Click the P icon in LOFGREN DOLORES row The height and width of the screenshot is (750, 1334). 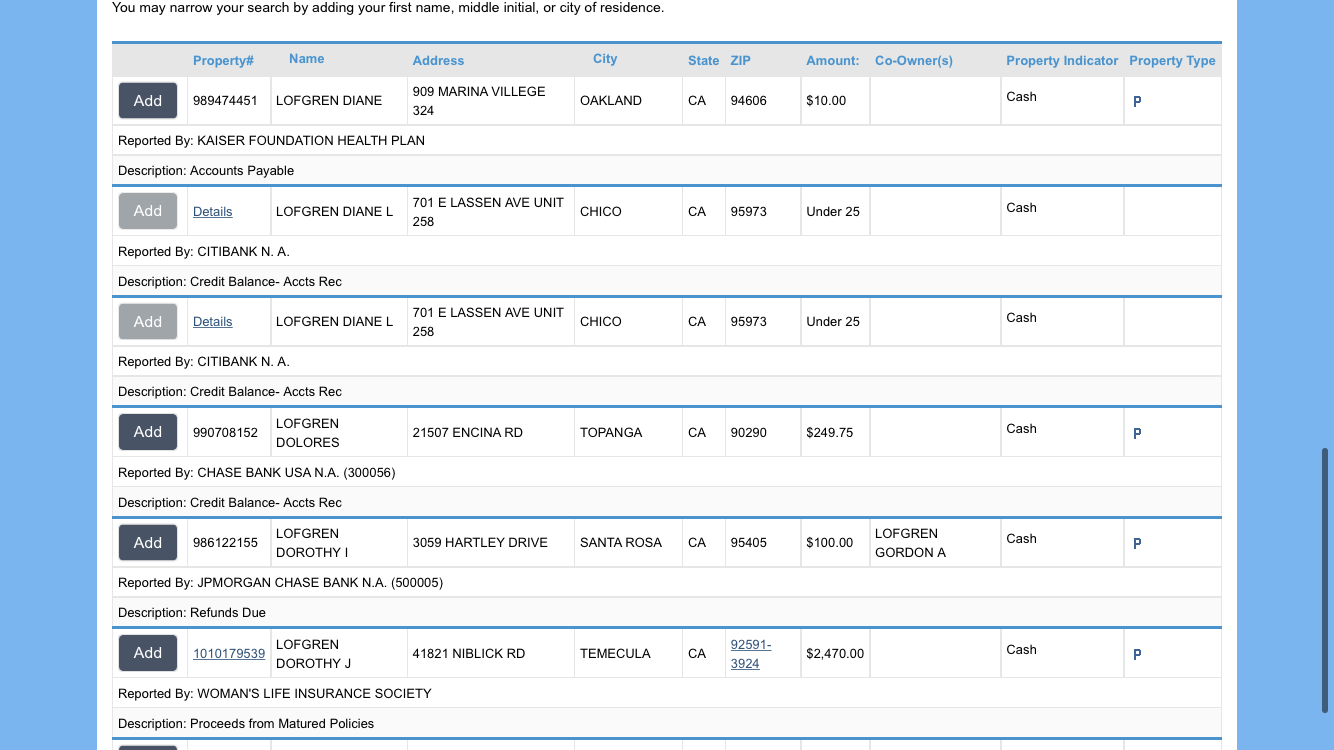(x=1137, y=434)
